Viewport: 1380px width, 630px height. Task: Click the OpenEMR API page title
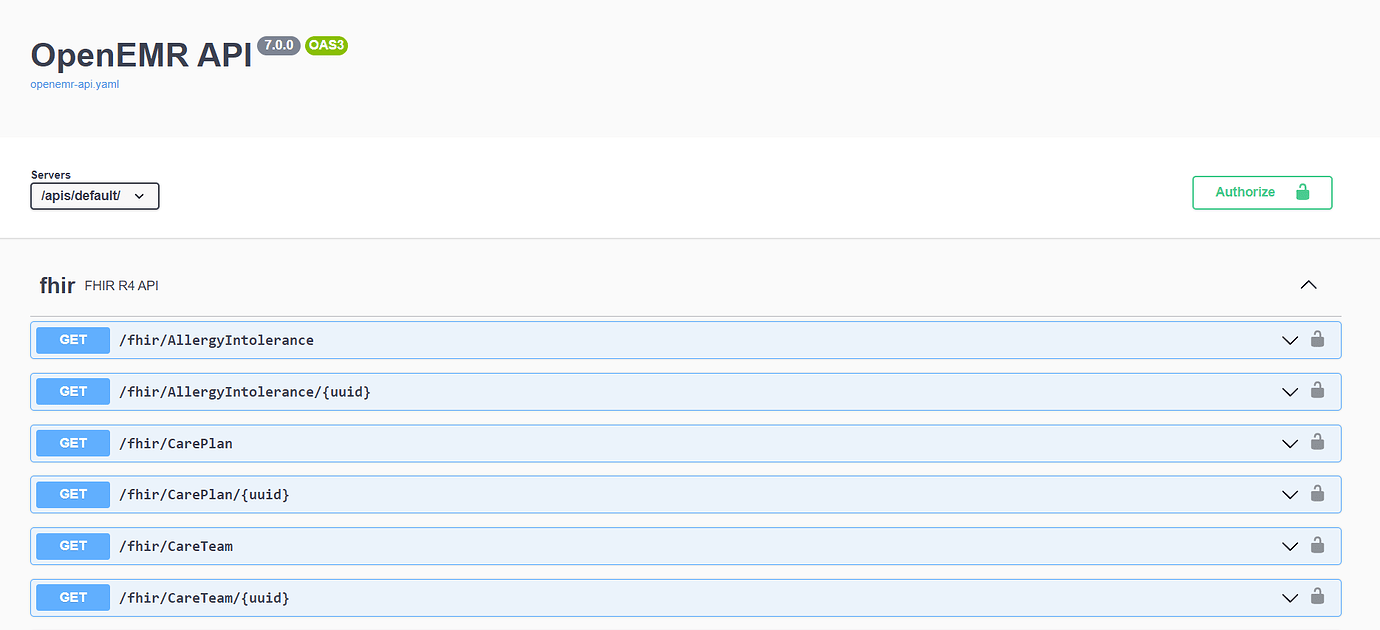pyautogui.click(x=141, y=55)
